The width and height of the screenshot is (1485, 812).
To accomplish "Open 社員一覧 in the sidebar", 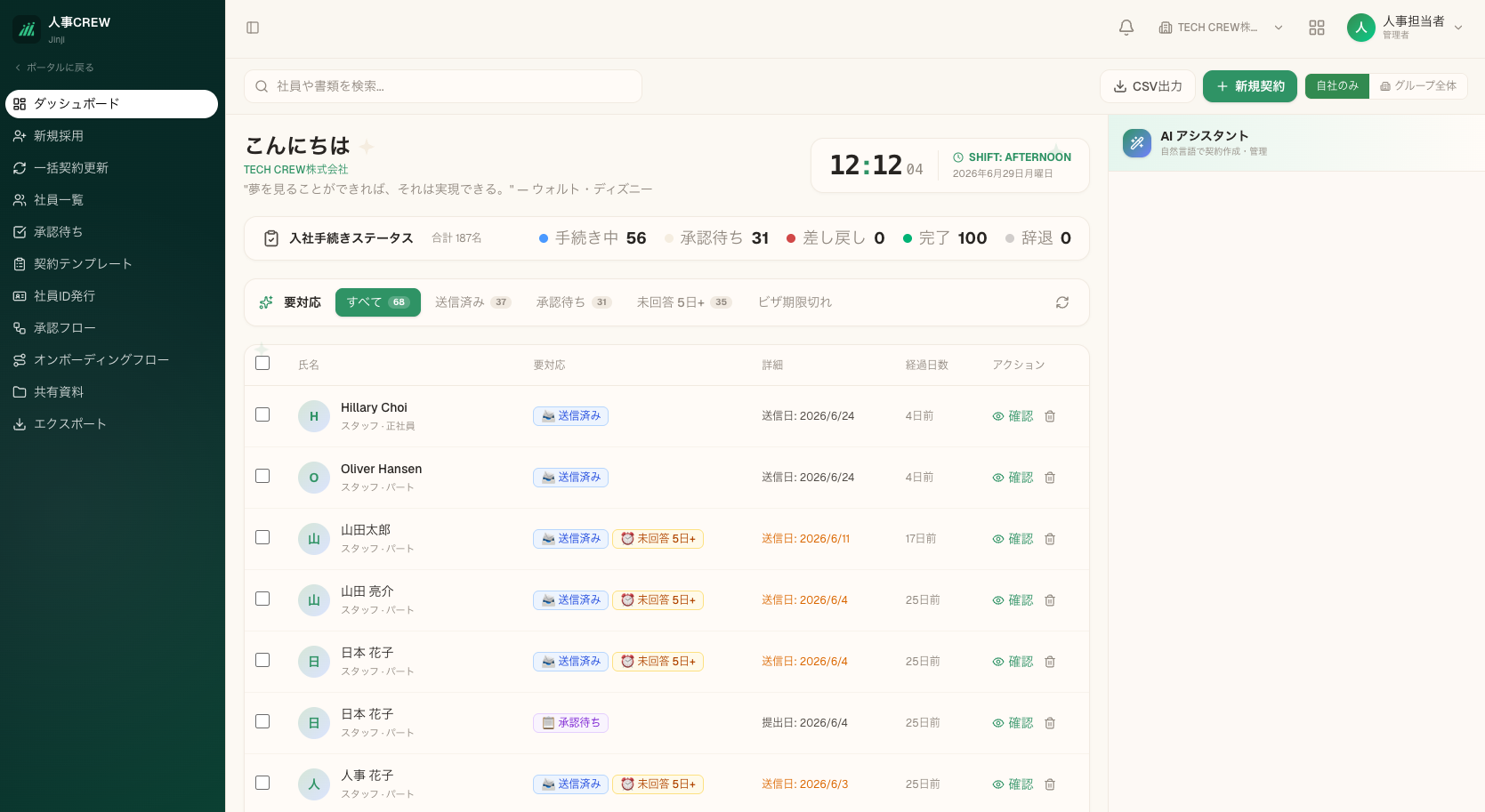I will (x=111, y=200).
